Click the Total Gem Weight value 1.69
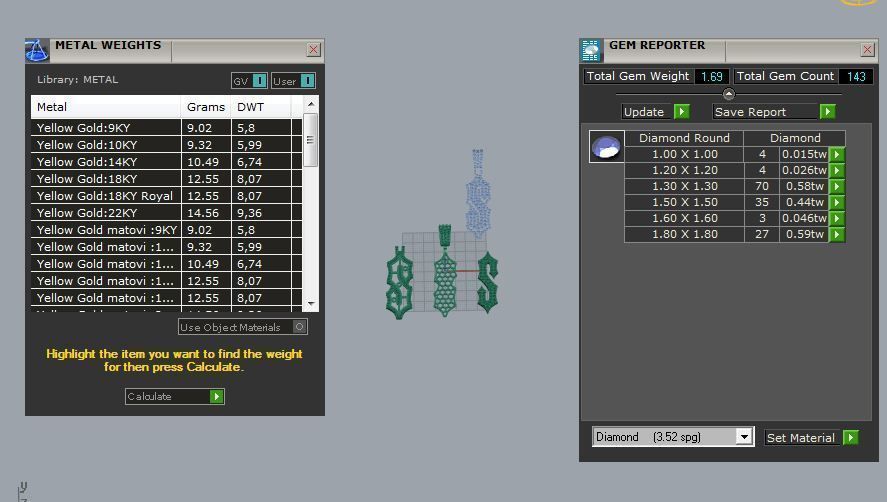The height and width of the screenshot is (502, 887). (712, 76)
